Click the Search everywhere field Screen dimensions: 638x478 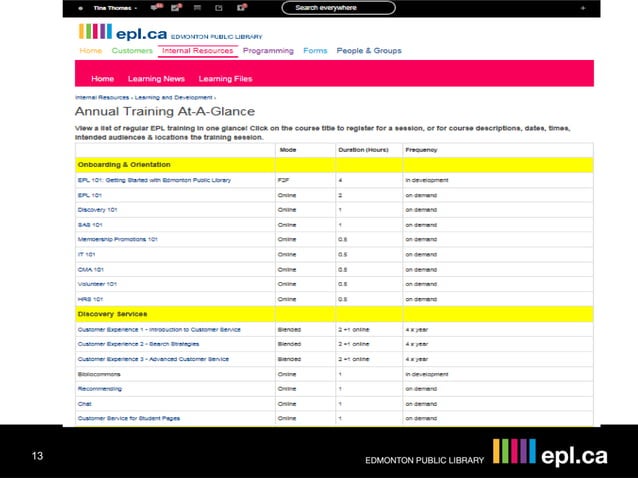coord(340,8)
